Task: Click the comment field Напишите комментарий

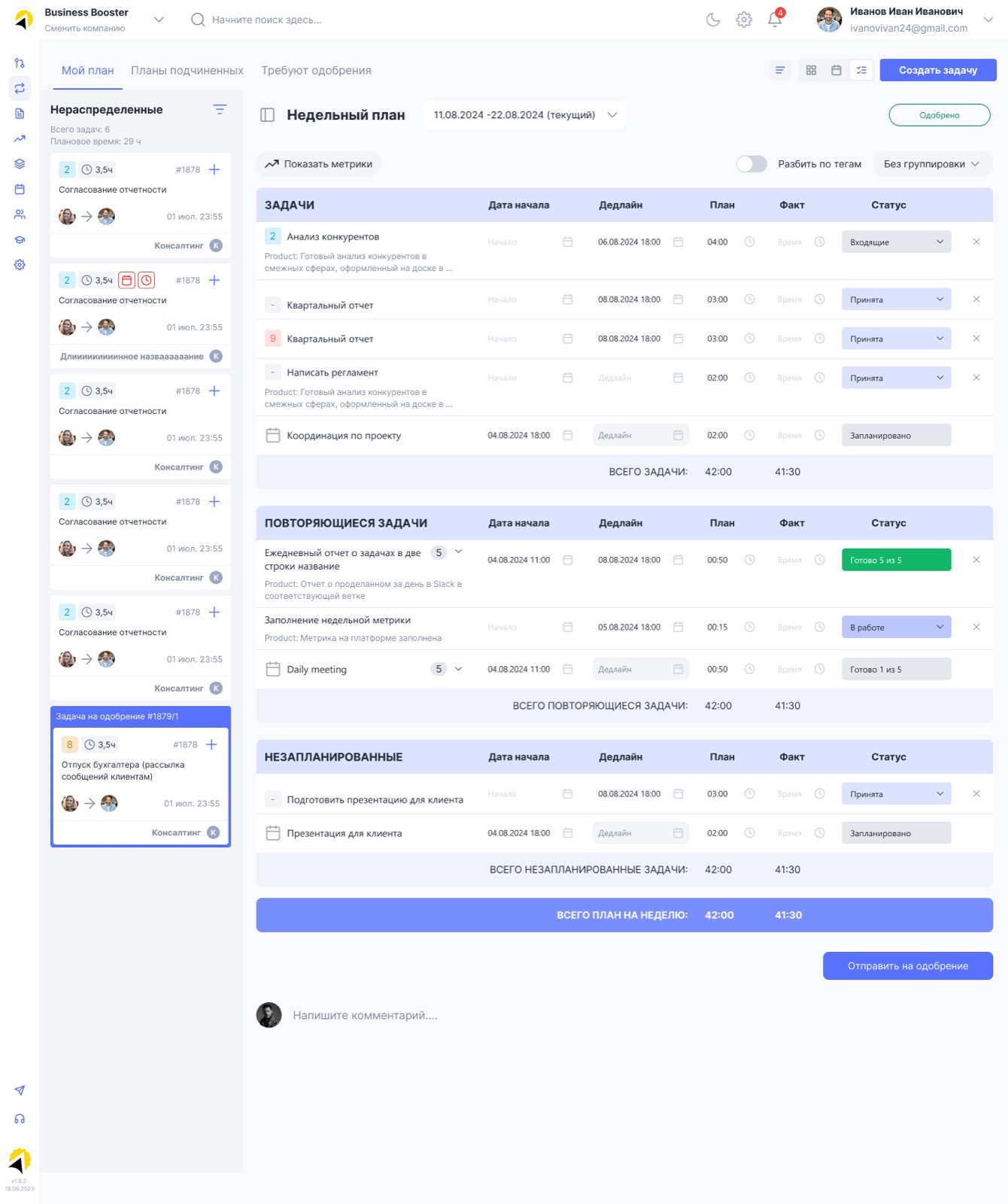Action: pyautogui.click(x=366, y=1015)
